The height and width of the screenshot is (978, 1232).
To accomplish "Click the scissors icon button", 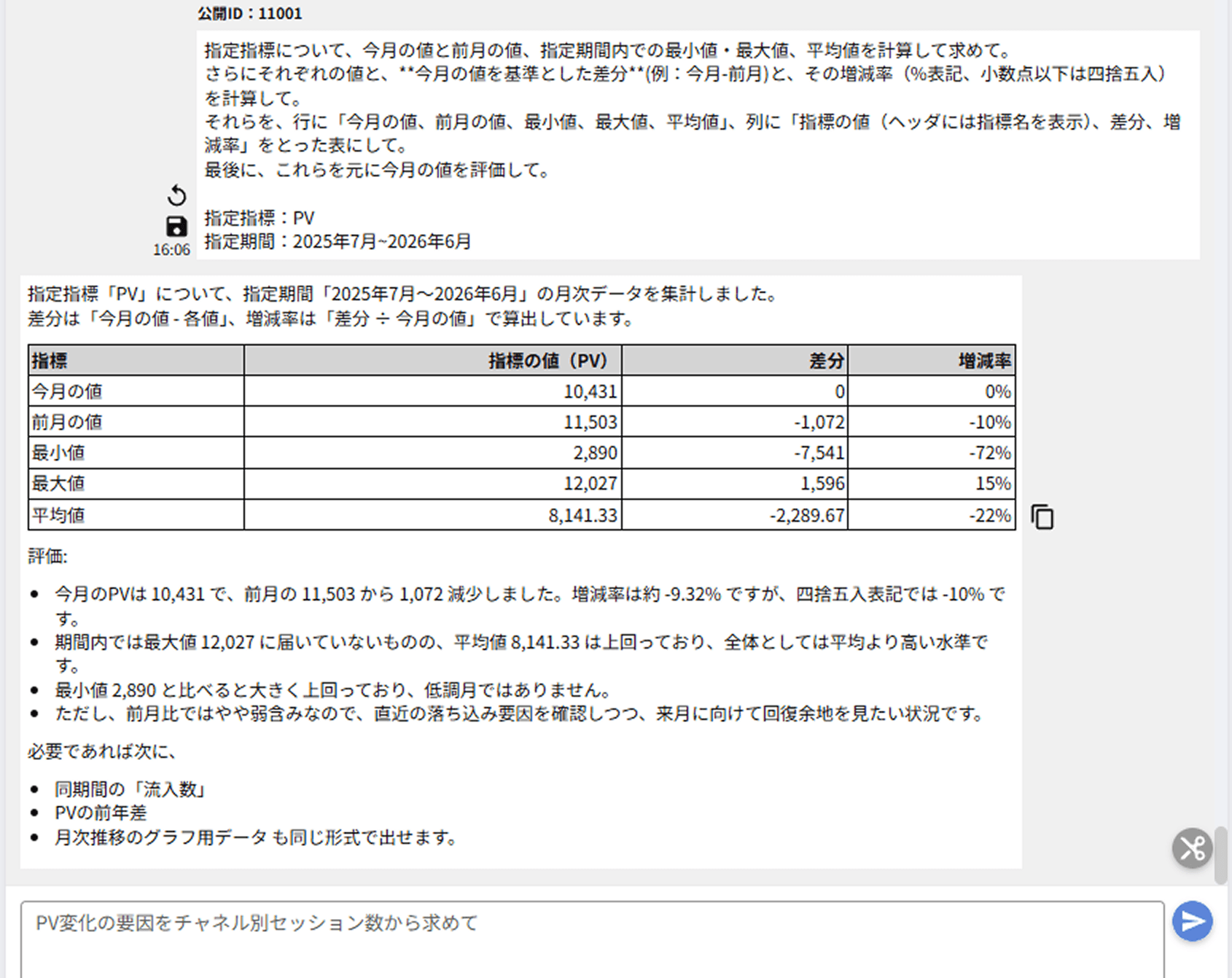I will tap(1192, 848).
